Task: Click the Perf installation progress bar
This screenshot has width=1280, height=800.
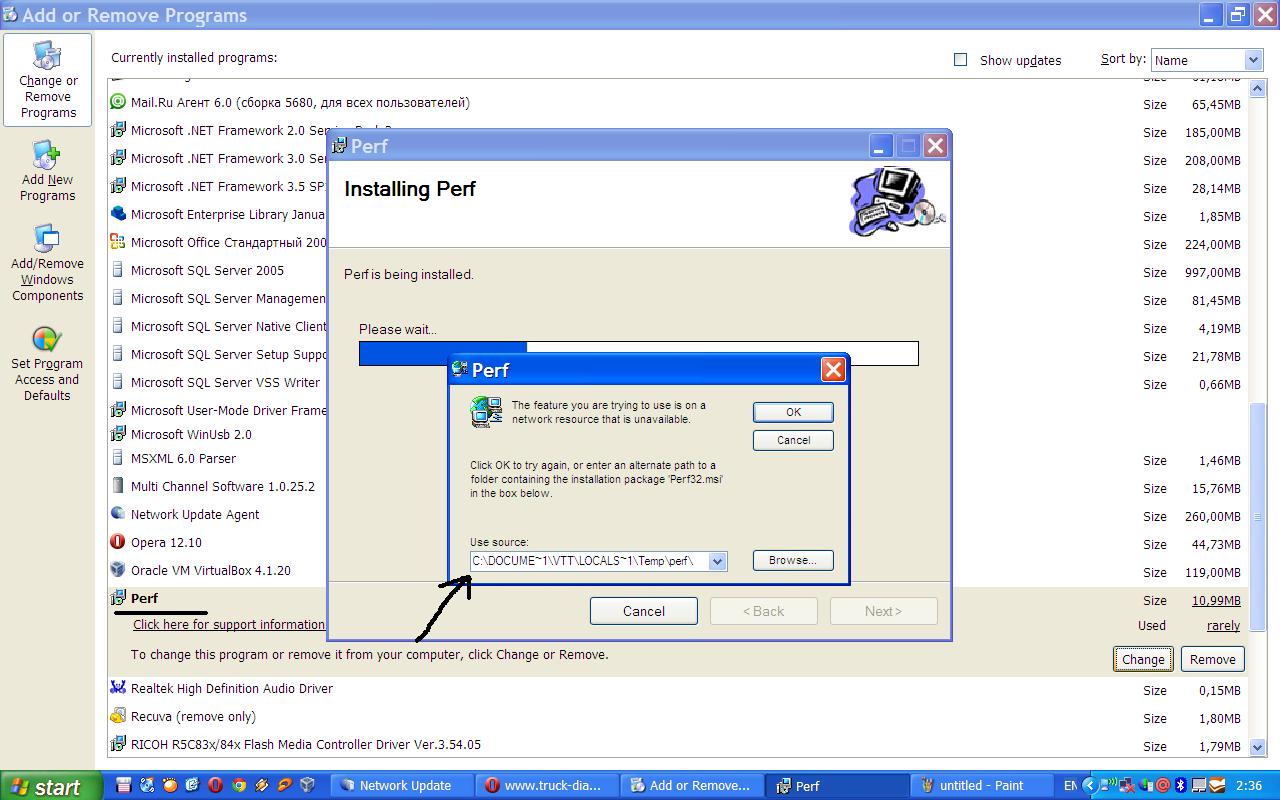Action: 638,353
